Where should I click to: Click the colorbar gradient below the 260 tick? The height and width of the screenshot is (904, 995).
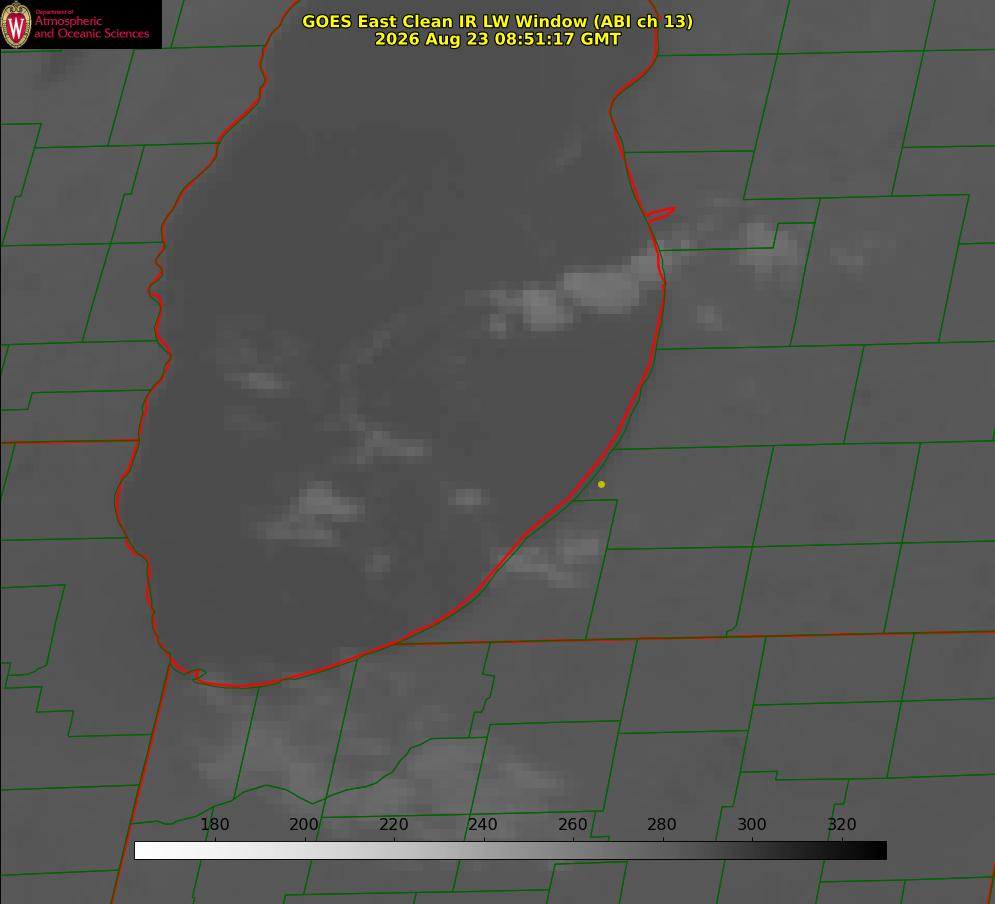pyautogui.click(x=574, y=851)
